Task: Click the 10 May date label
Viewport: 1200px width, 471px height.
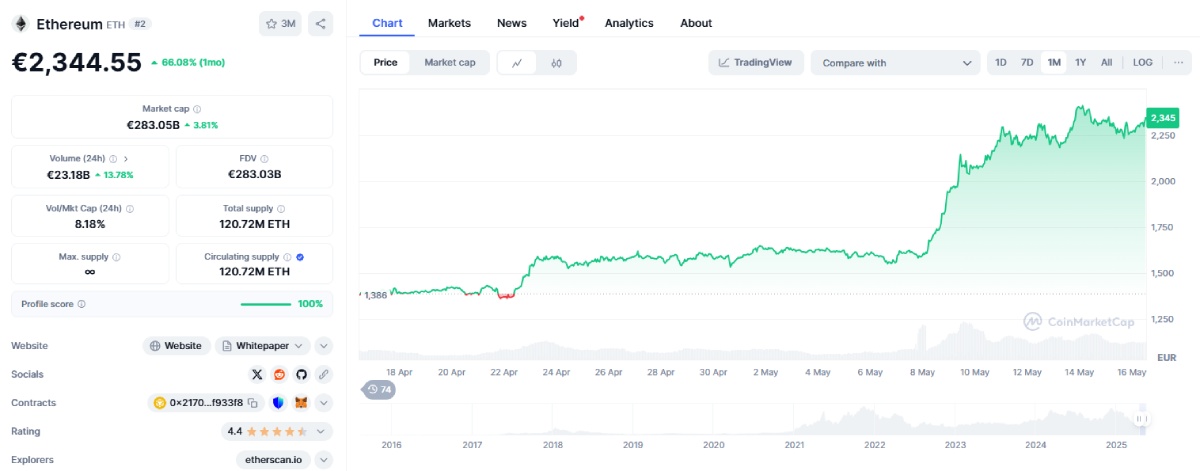Action: click(x=974, y=372)
